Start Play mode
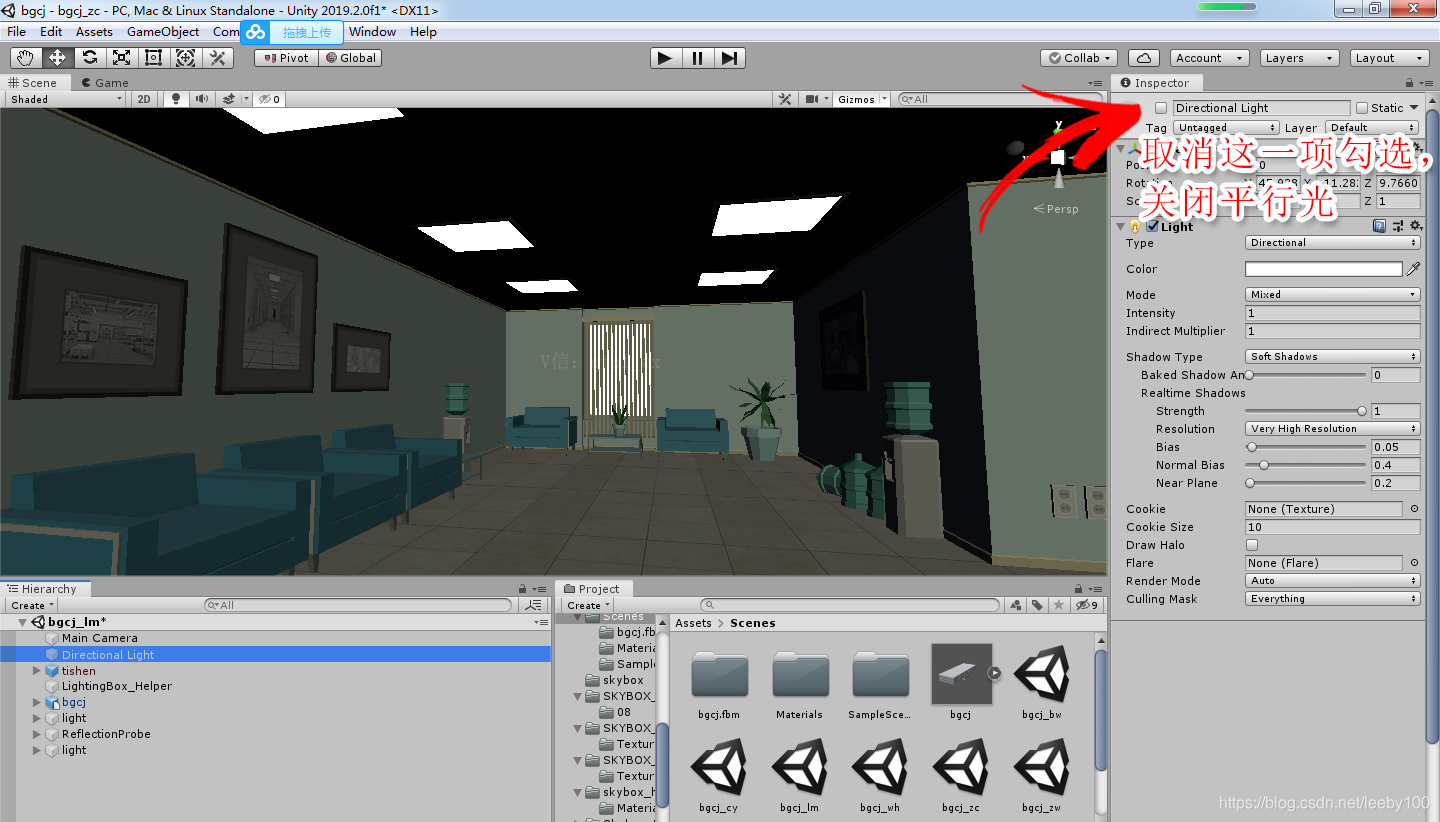1440x822 pixels. pos(664,58)
